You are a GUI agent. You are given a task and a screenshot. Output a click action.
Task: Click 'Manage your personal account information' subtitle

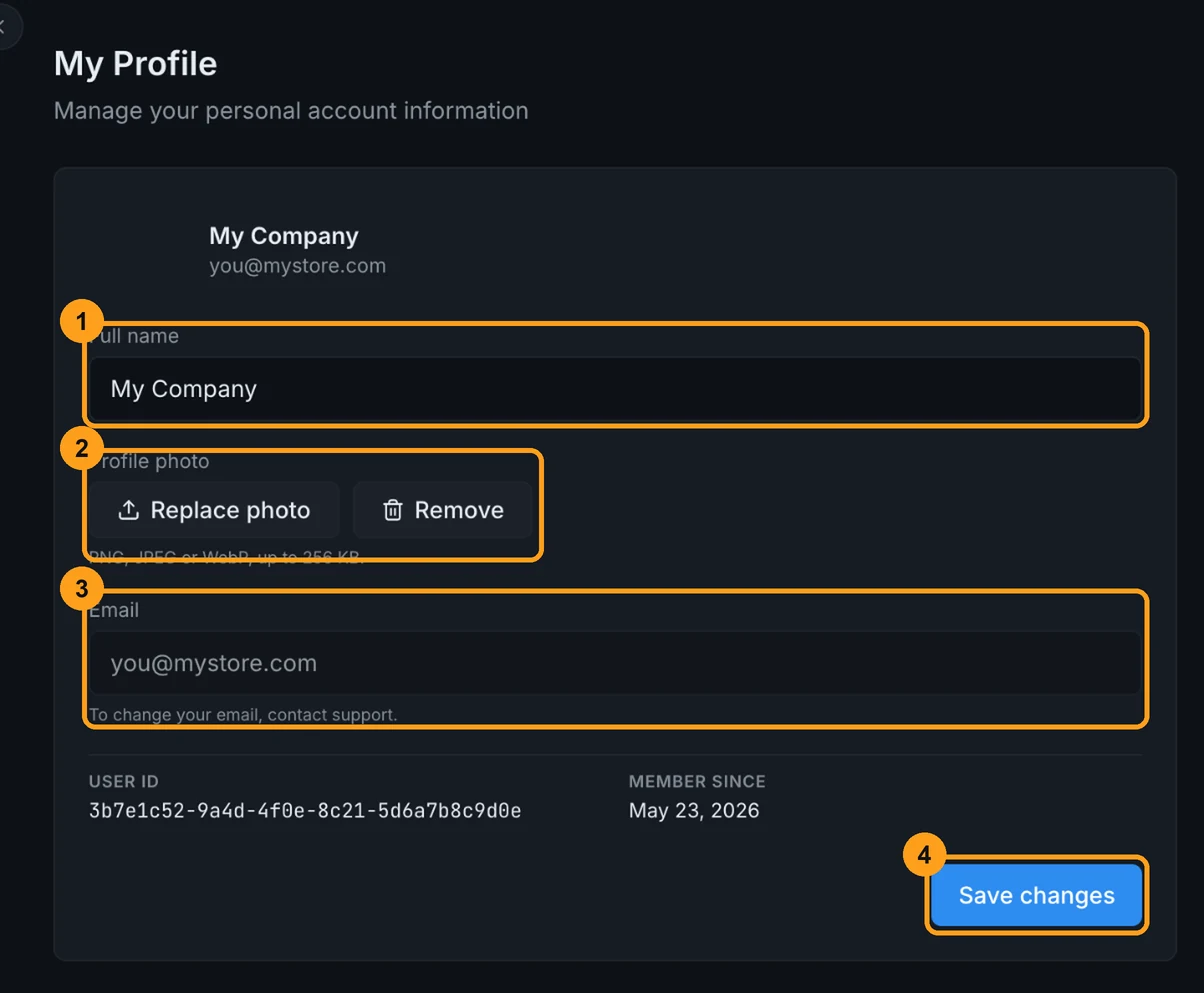click(x=291, y=110)
